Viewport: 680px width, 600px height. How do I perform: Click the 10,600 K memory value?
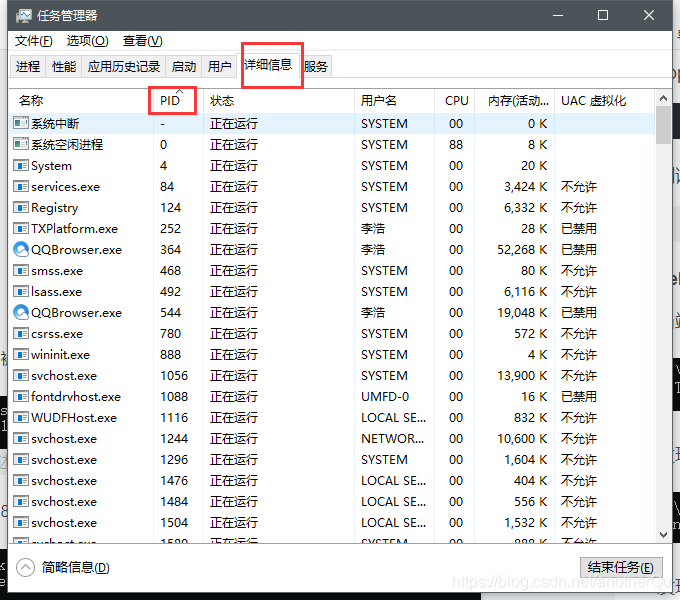(522, 438)
